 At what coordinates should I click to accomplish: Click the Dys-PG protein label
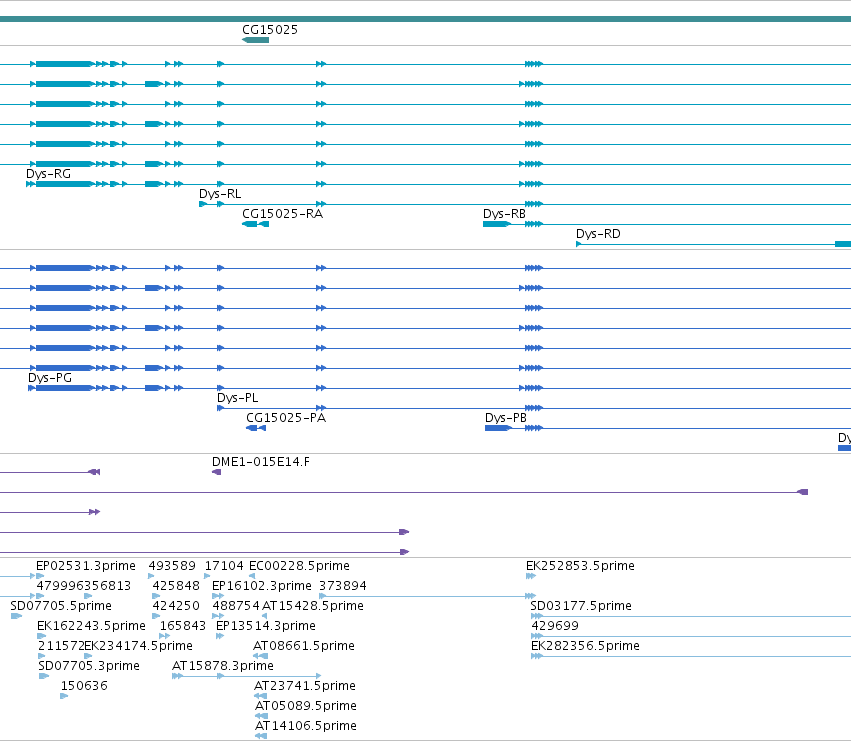pyautogui.click(x=50, y=378)
